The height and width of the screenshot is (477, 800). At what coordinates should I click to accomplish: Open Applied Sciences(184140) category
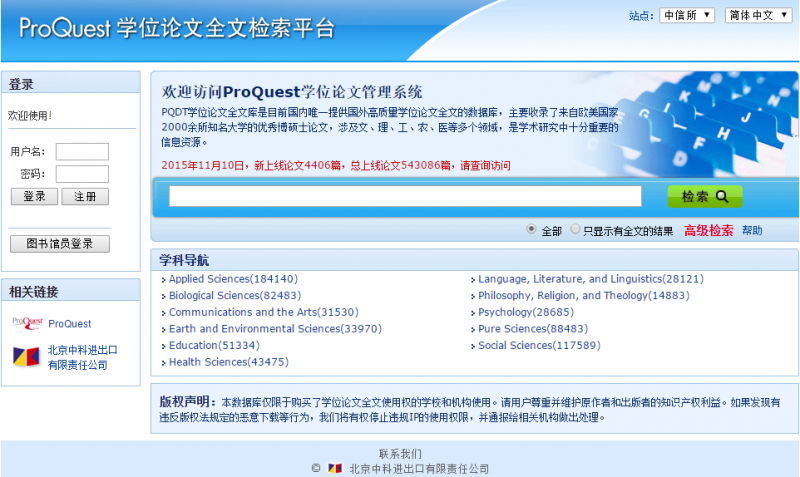point(233,279)
